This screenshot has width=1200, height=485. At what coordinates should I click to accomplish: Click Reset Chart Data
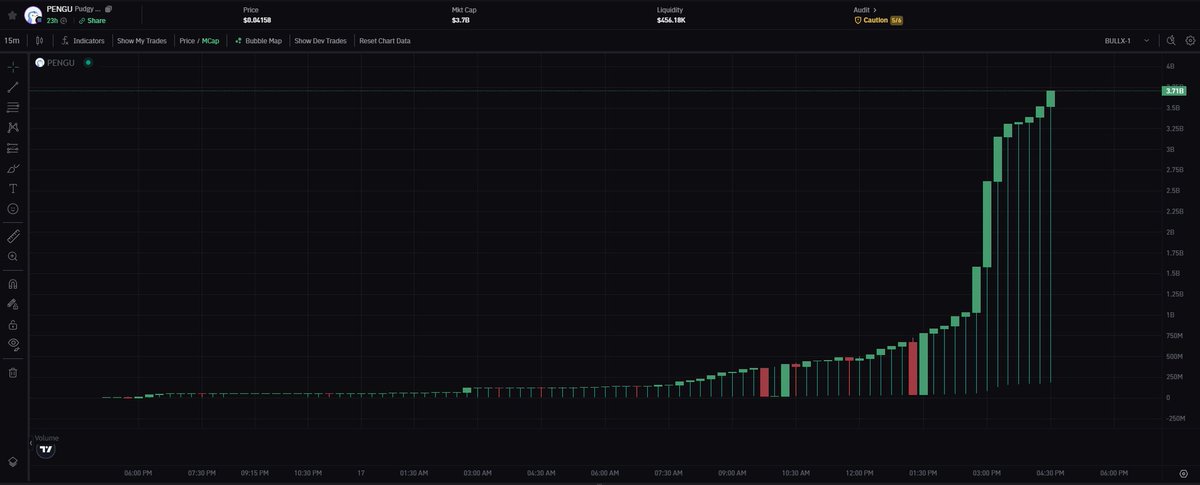pyautogui.click(x=385, y=41)
